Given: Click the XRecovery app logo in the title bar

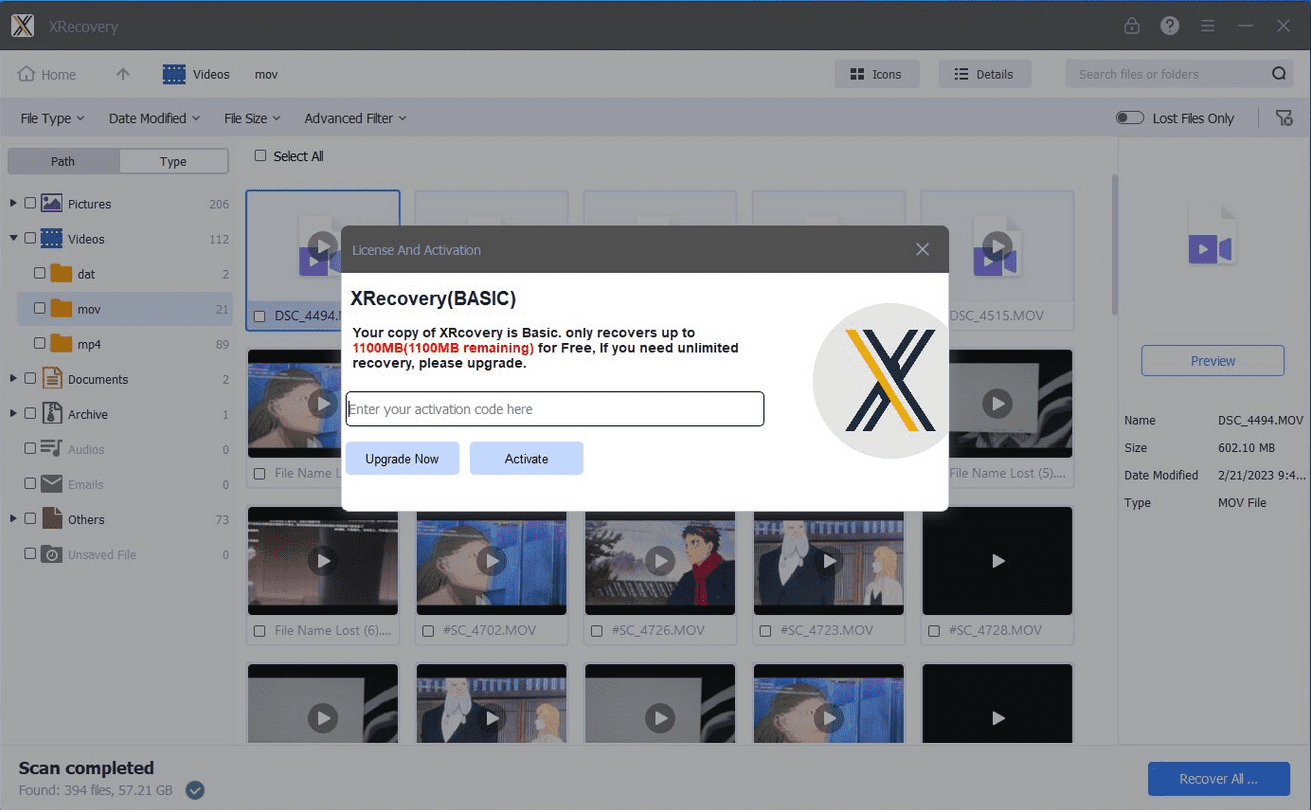Looking at the screenshot, I should pos(22,26).
